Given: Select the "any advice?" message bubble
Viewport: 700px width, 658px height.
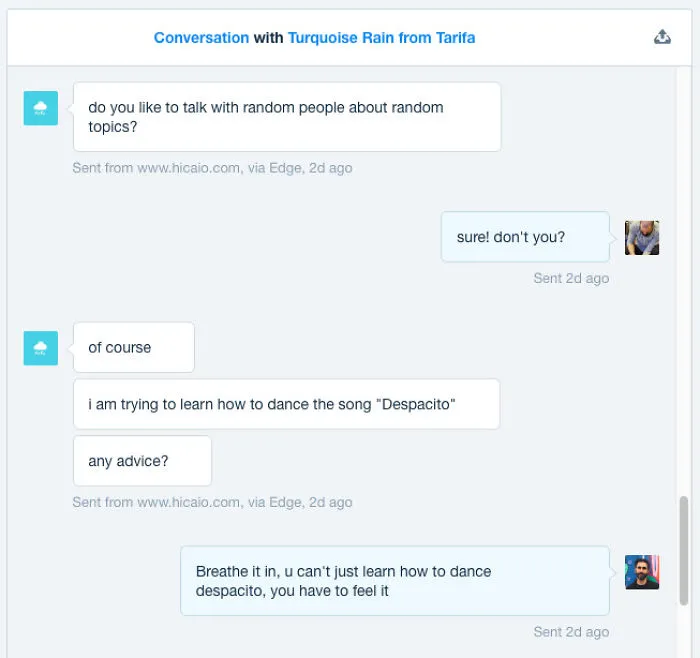Looking at the screenshot, I should click(x=142, y=461).
